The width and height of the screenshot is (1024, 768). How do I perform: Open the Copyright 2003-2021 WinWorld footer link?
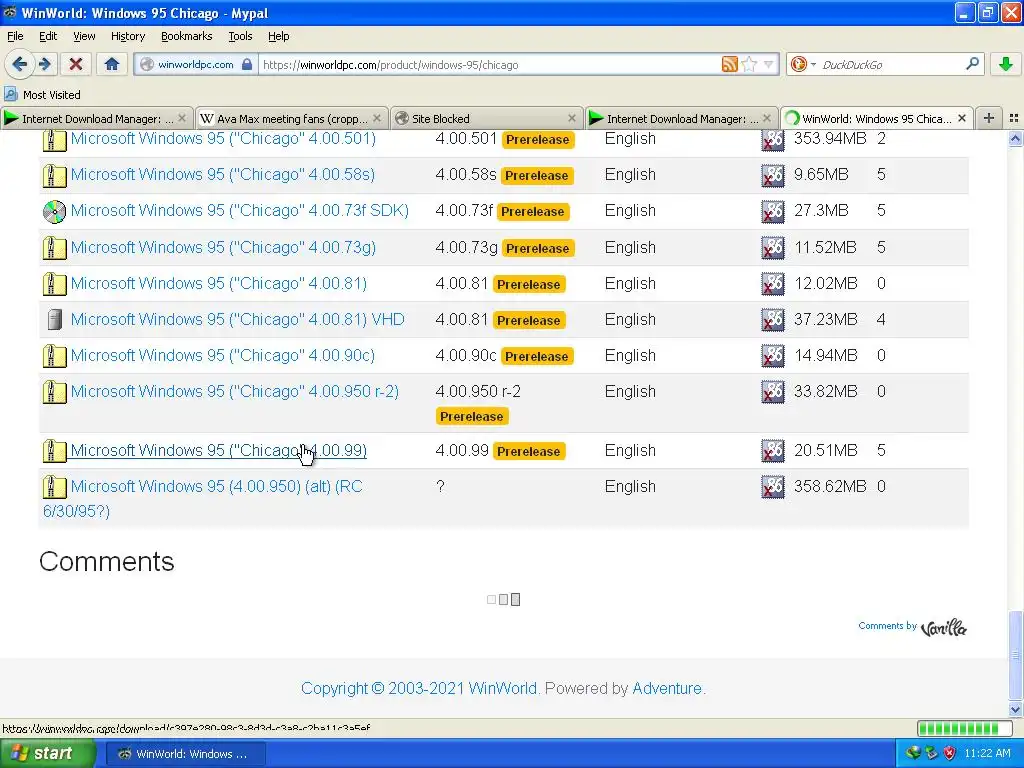click(x=419, y=688)
